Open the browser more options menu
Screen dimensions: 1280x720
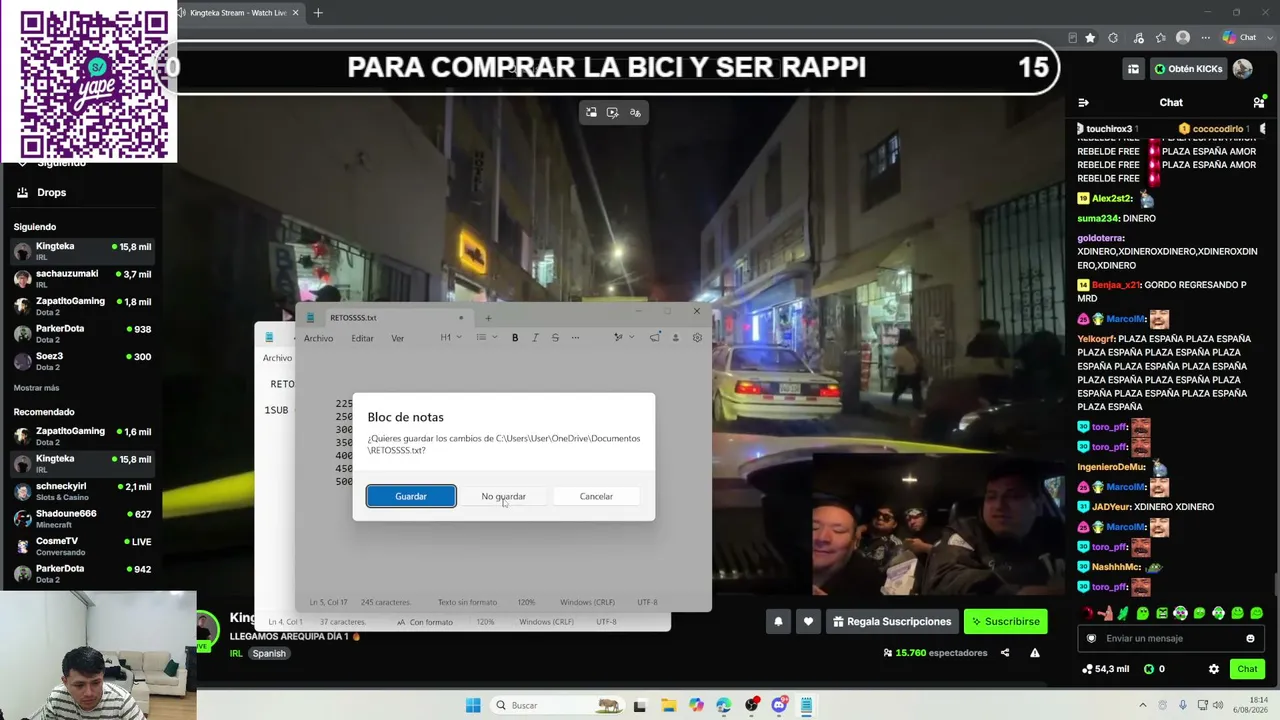1206,38
